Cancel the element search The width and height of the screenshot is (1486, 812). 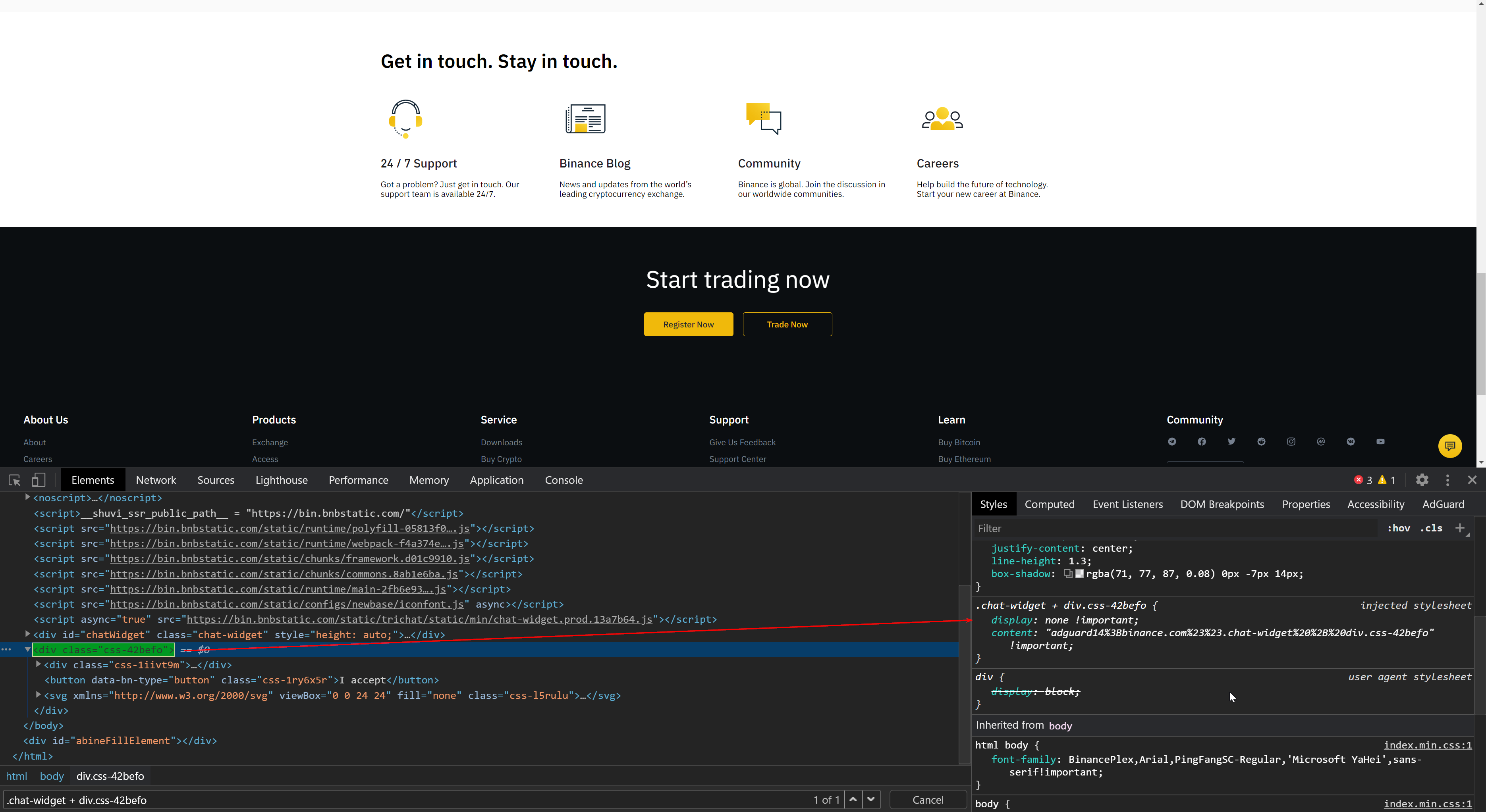928,800
